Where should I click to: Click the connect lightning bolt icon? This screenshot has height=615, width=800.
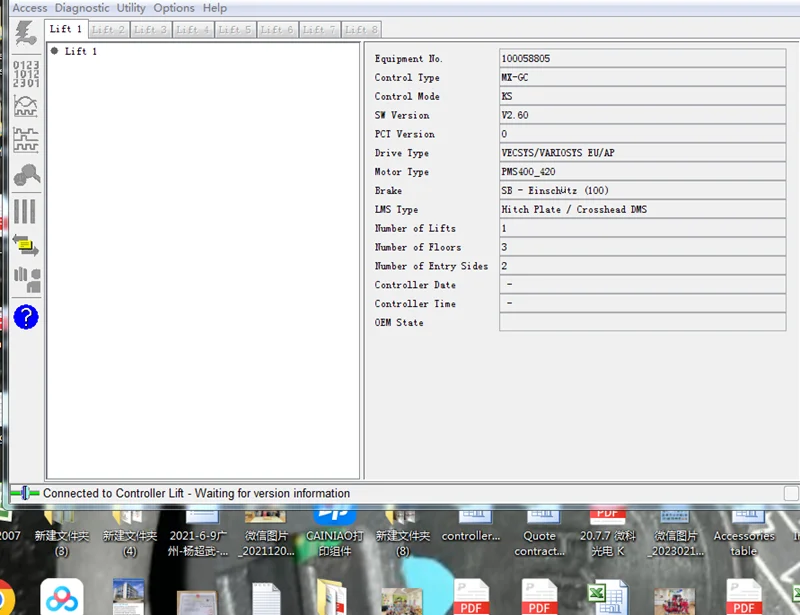point(26,33)
